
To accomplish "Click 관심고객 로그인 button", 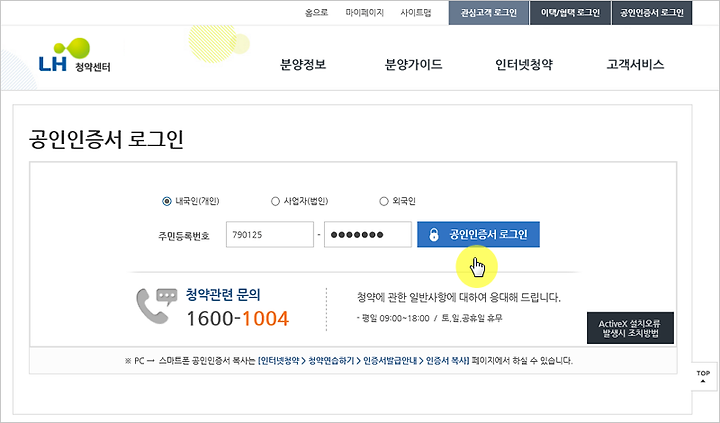I will pos(489,13).
